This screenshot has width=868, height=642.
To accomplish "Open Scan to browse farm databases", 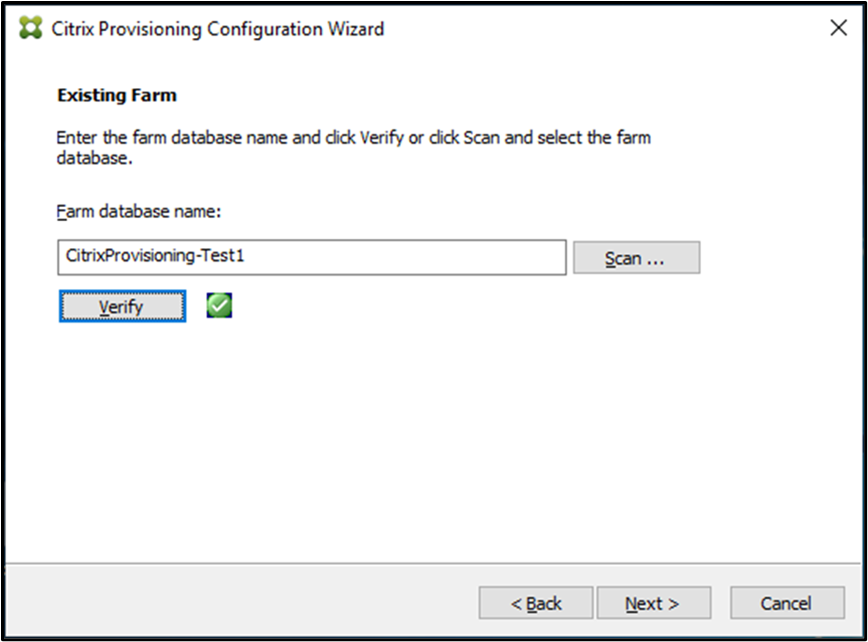I will point(636,257).
